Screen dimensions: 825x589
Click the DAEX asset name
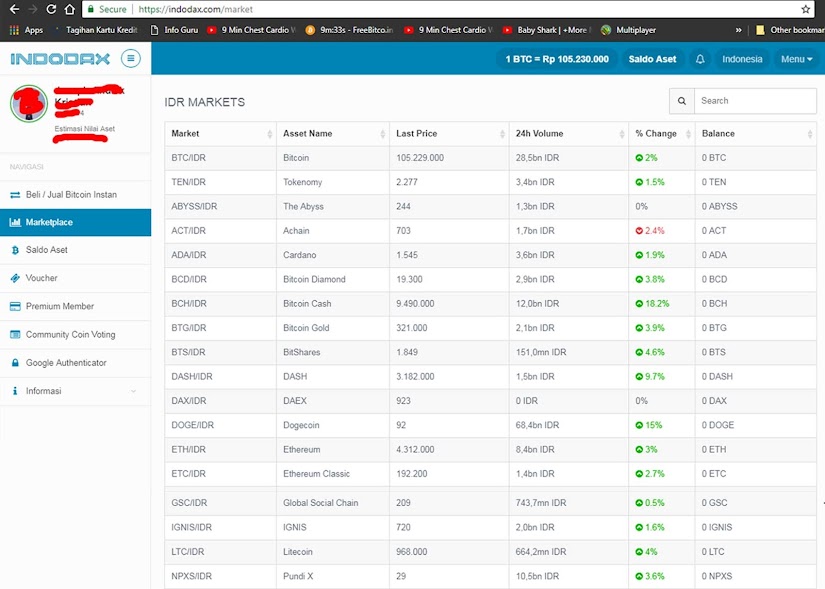295,401
